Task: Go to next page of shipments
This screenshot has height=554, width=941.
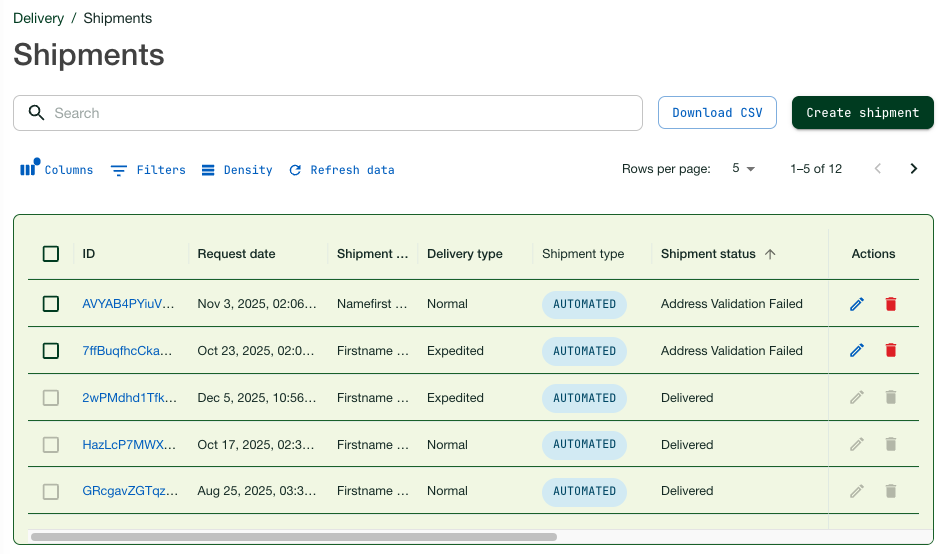Action: (913, 169)
